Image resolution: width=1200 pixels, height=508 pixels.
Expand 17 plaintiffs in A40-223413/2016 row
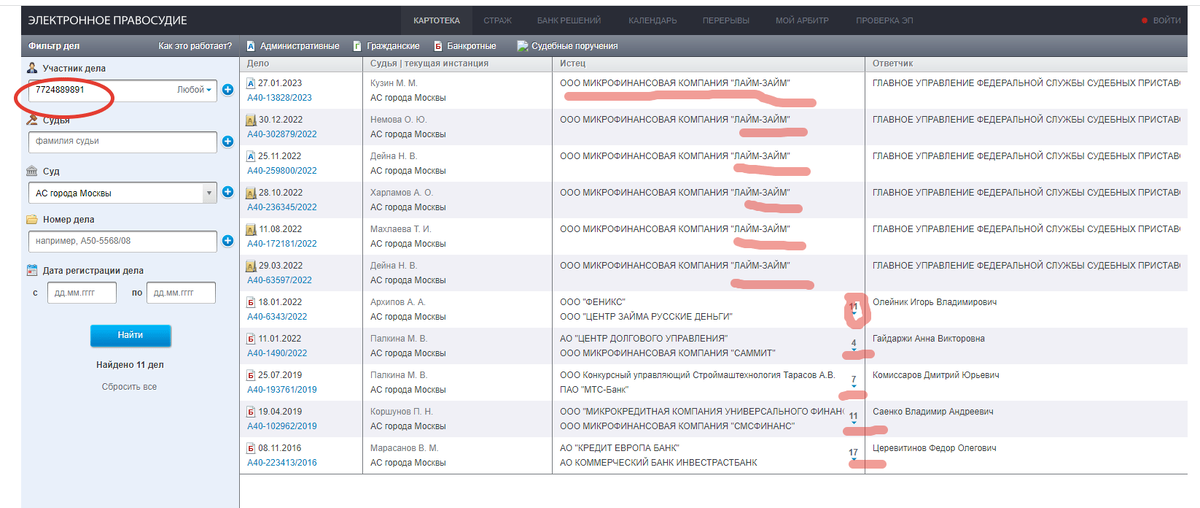point(853,455)
